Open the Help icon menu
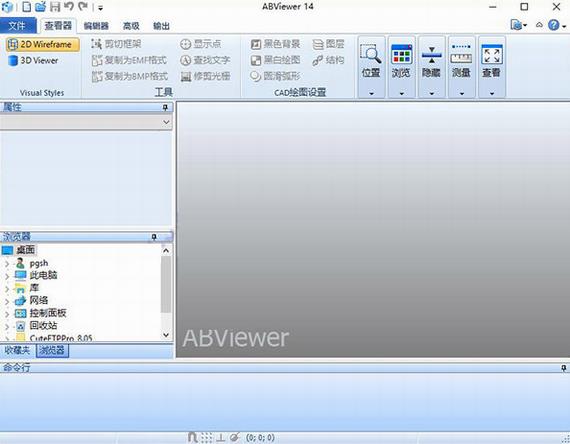The image size is (570, 444). pos(554,25)
